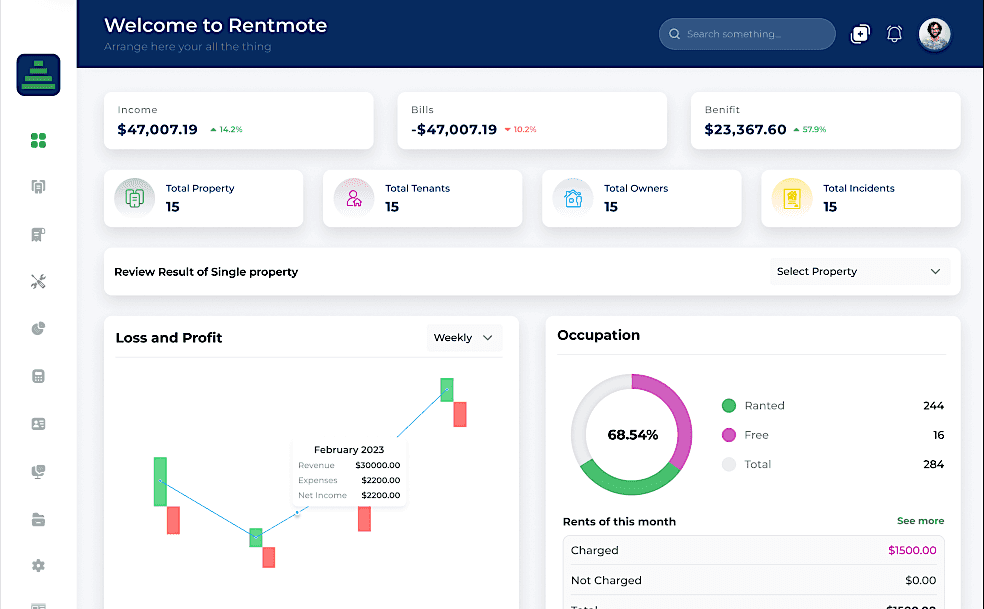
Task: Toggle the Total series in Occupation legend
Action: click(x=757, y=464)
